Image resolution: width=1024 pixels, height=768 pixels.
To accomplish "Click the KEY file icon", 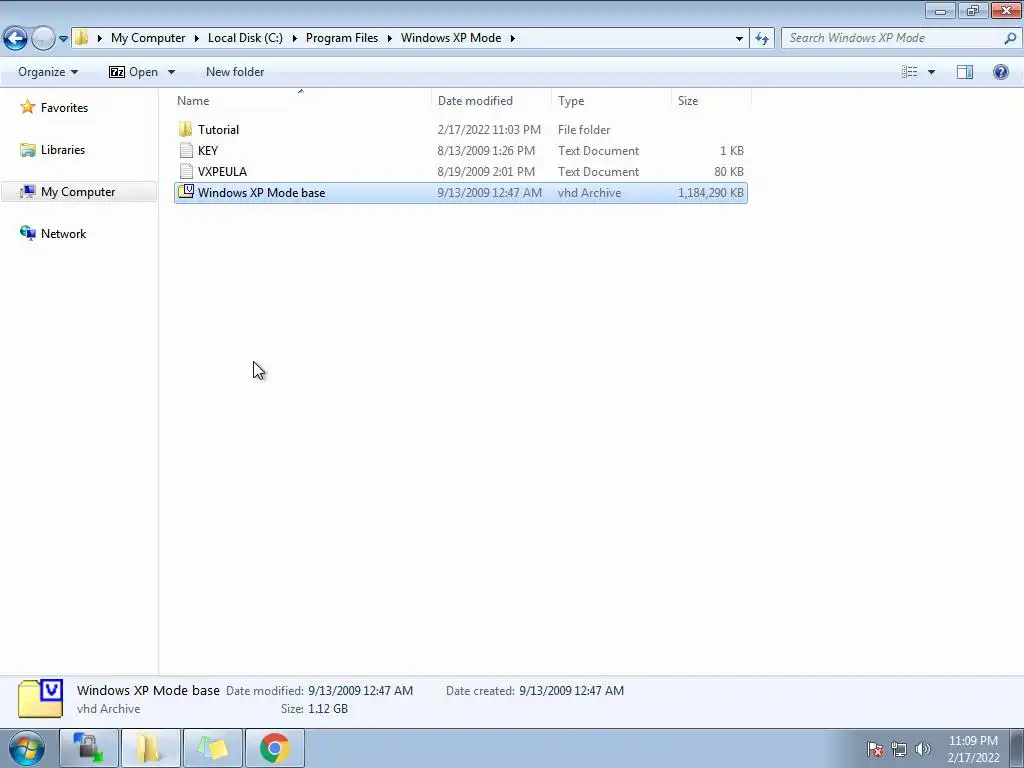I will 186,150.
